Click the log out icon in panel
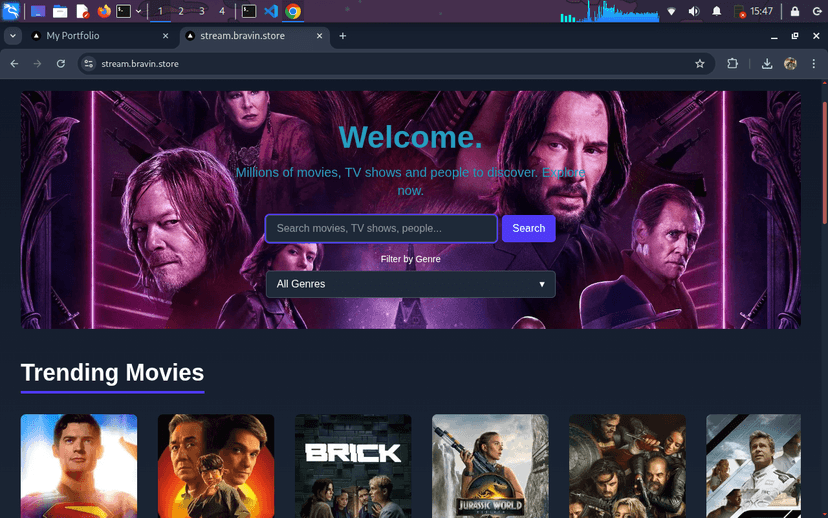 (x=817, y=11)
